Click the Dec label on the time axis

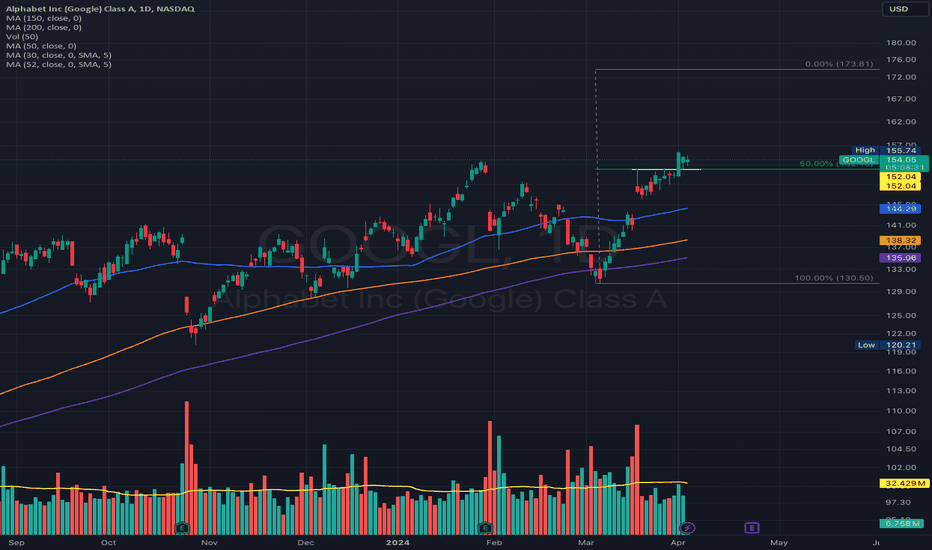[x=306, y=543]
